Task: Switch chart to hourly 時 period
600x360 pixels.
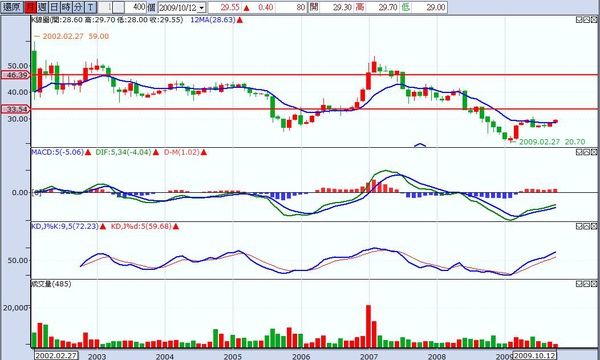Action: pos(66,7)
